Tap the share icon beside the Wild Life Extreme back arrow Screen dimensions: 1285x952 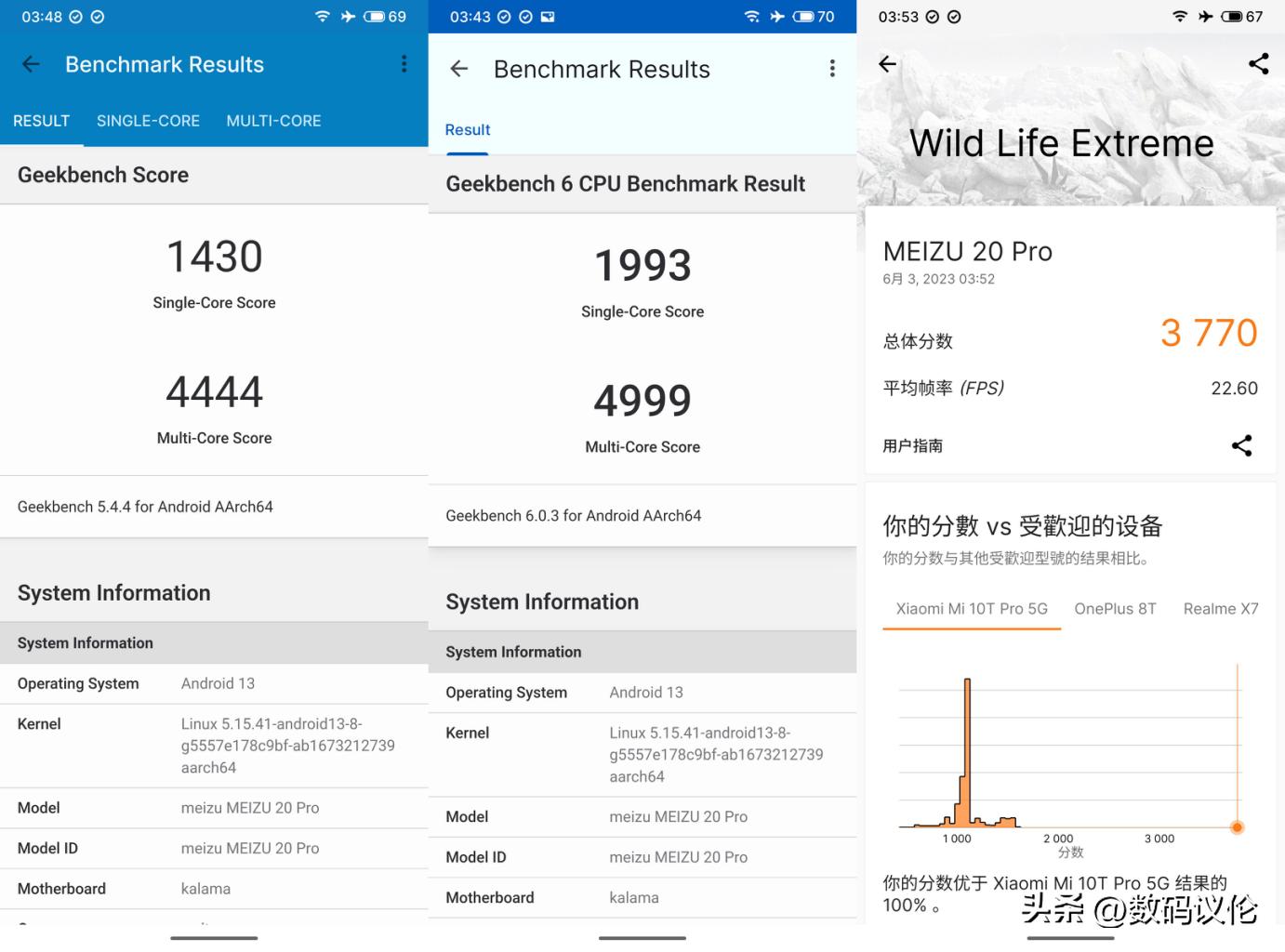pos(1259,63)
